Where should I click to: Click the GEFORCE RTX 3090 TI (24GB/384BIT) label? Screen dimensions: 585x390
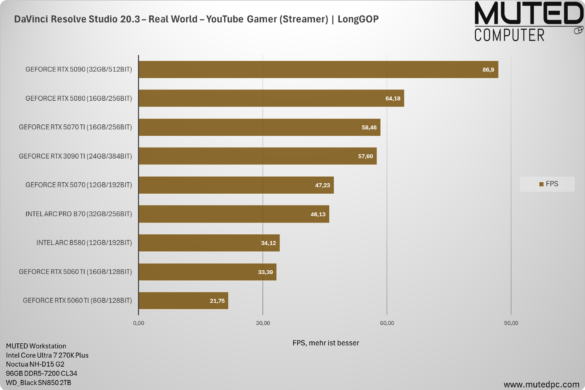point(75,156)
